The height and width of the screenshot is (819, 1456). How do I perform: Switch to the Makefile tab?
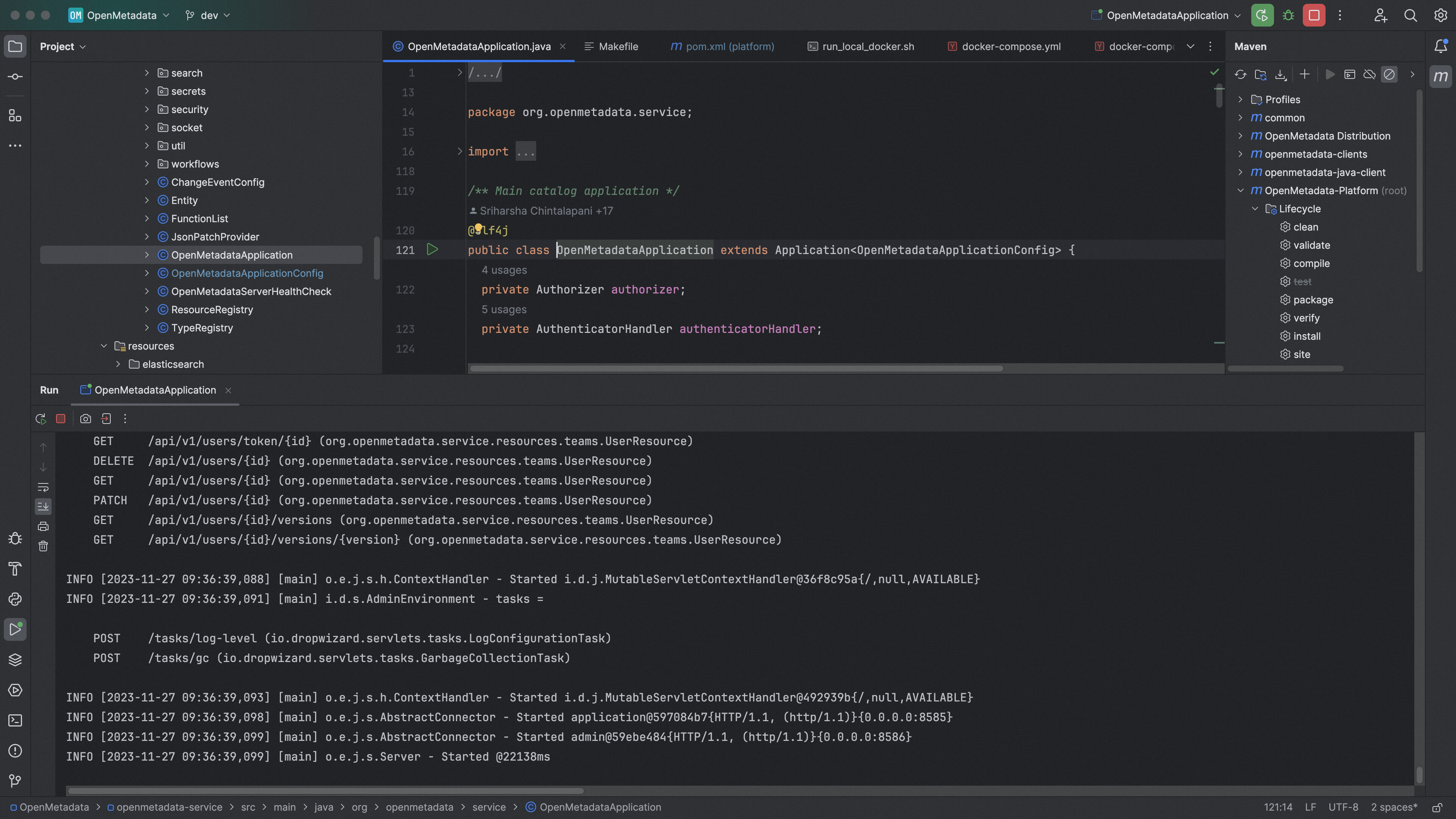pyautogui.click(x=618, y=46)
